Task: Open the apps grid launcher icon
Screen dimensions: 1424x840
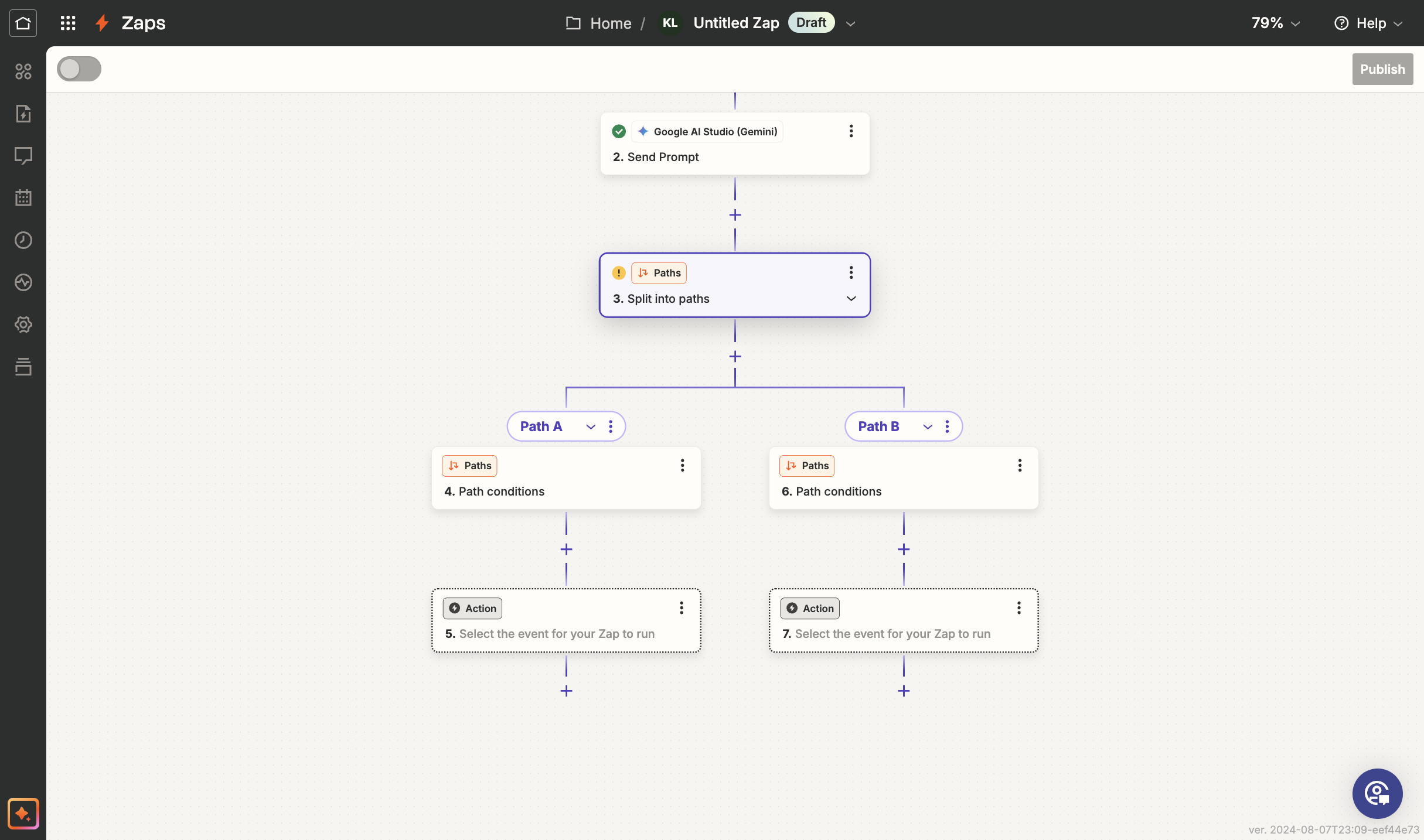Action: 68,23
